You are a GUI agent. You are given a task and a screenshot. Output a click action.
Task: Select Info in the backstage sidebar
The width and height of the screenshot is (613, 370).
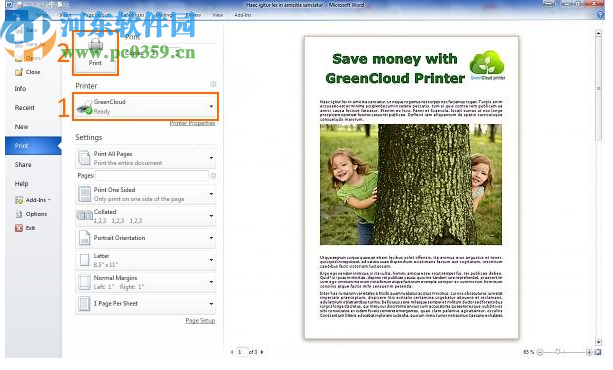(x=20, y=89)
